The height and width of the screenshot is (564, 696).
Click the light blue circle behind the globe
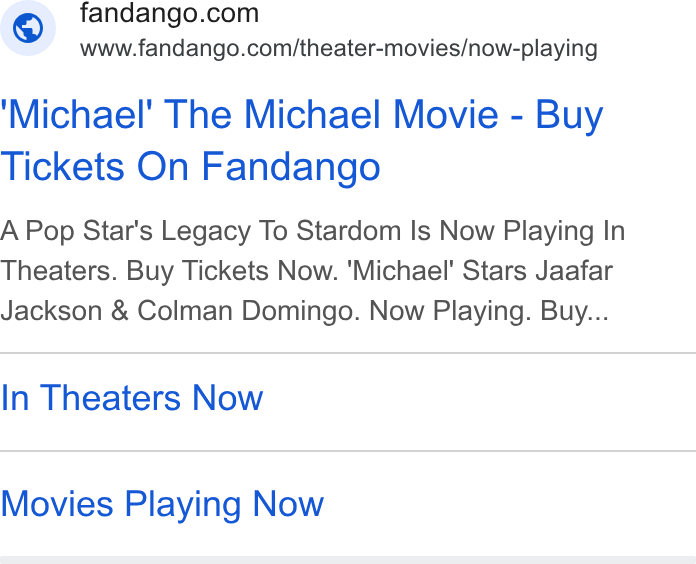pyautogui.click(x=28, y=28)
